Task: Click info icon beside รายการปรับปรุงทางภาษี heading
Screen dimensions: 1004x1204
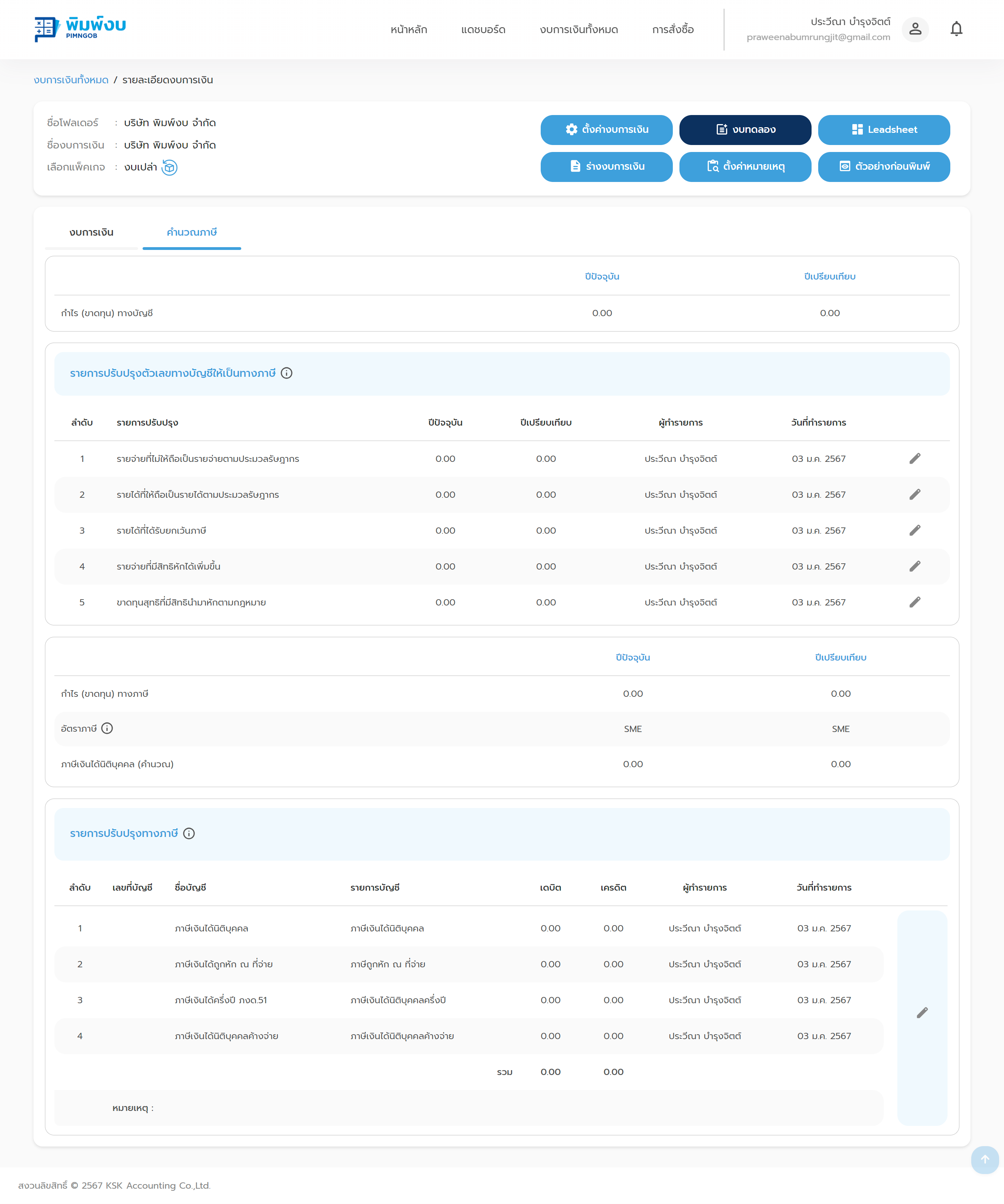Action: tap(189, 833)
